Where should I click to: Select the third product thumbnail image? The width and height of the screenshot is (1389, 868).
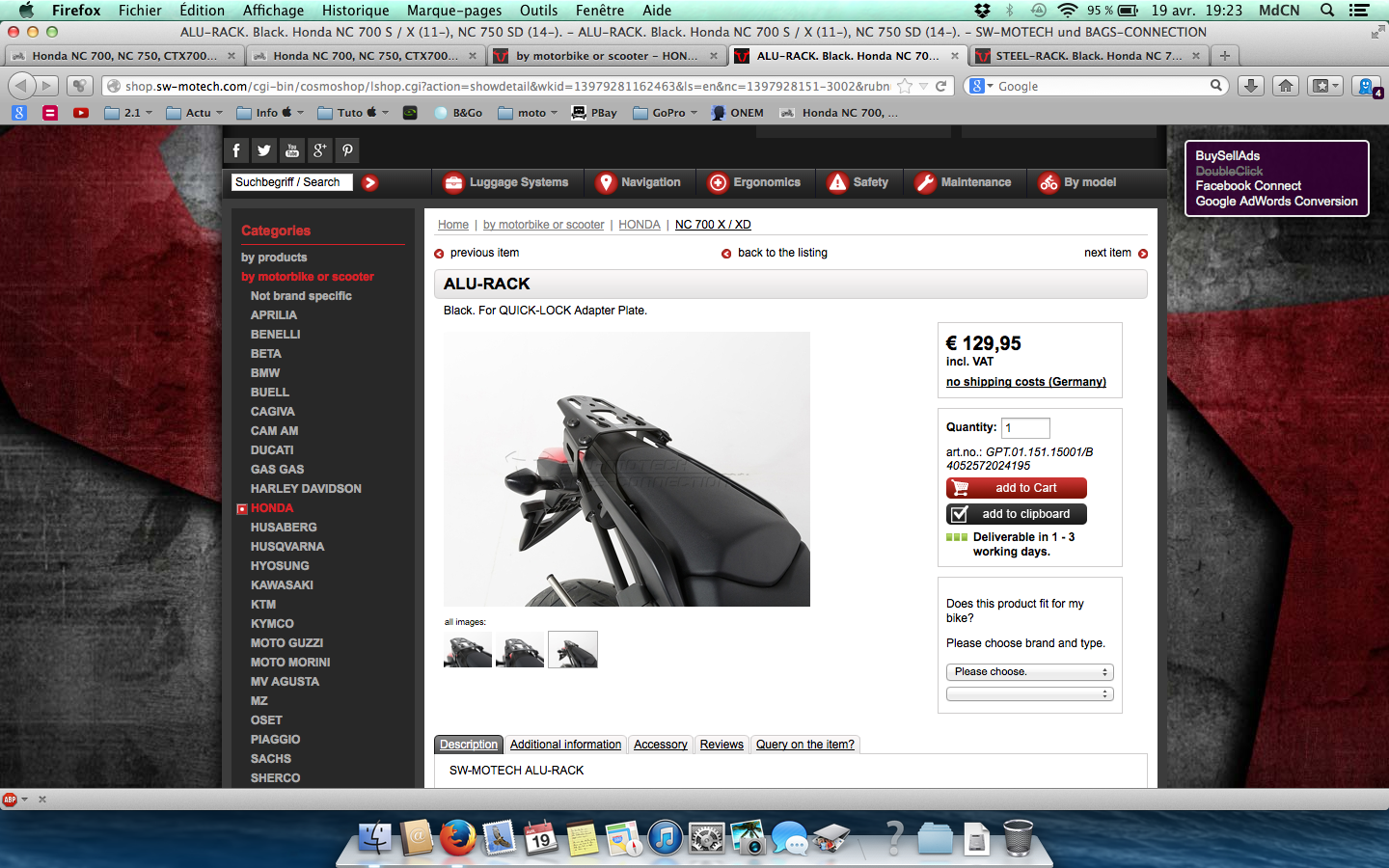573,649
